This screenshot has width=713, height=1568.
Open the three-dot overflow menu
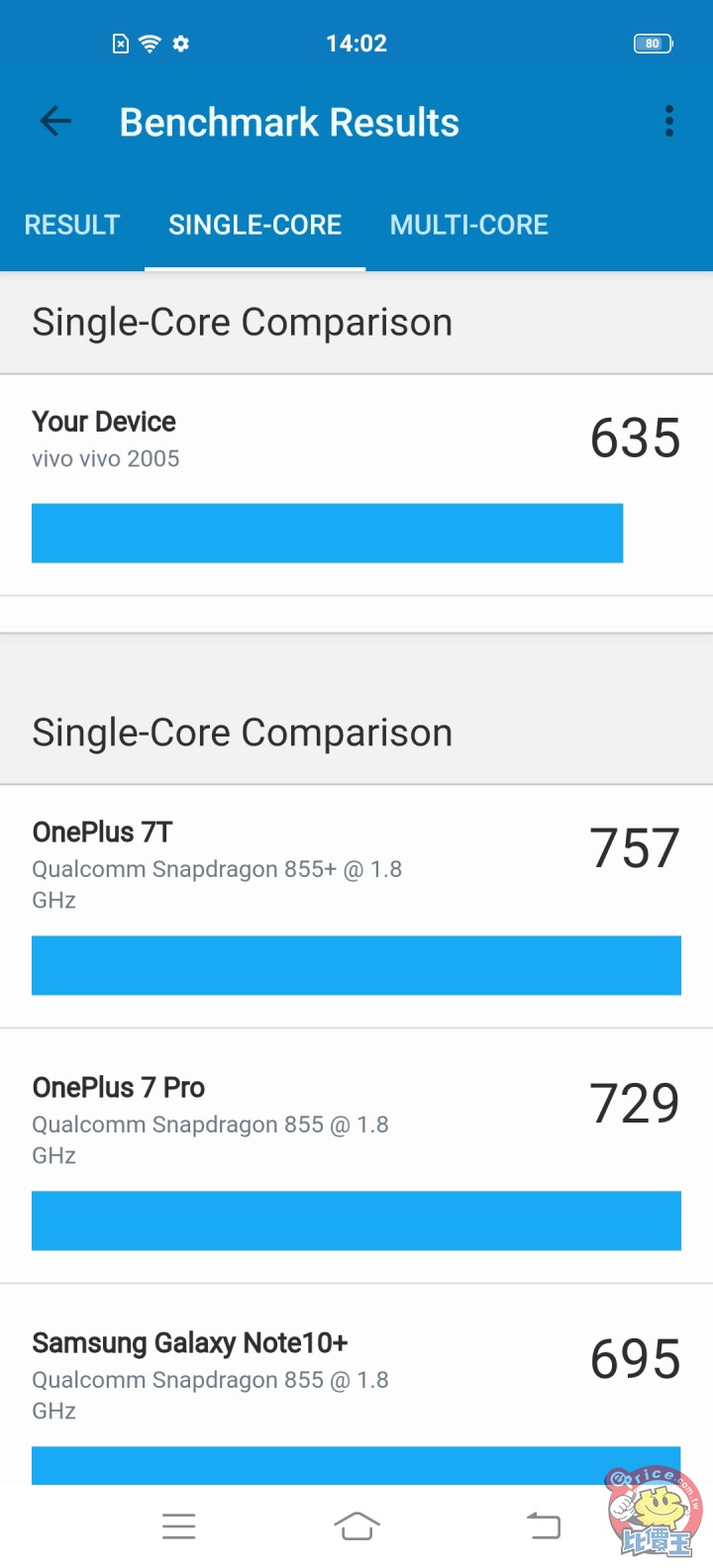(x=669, y=122)
